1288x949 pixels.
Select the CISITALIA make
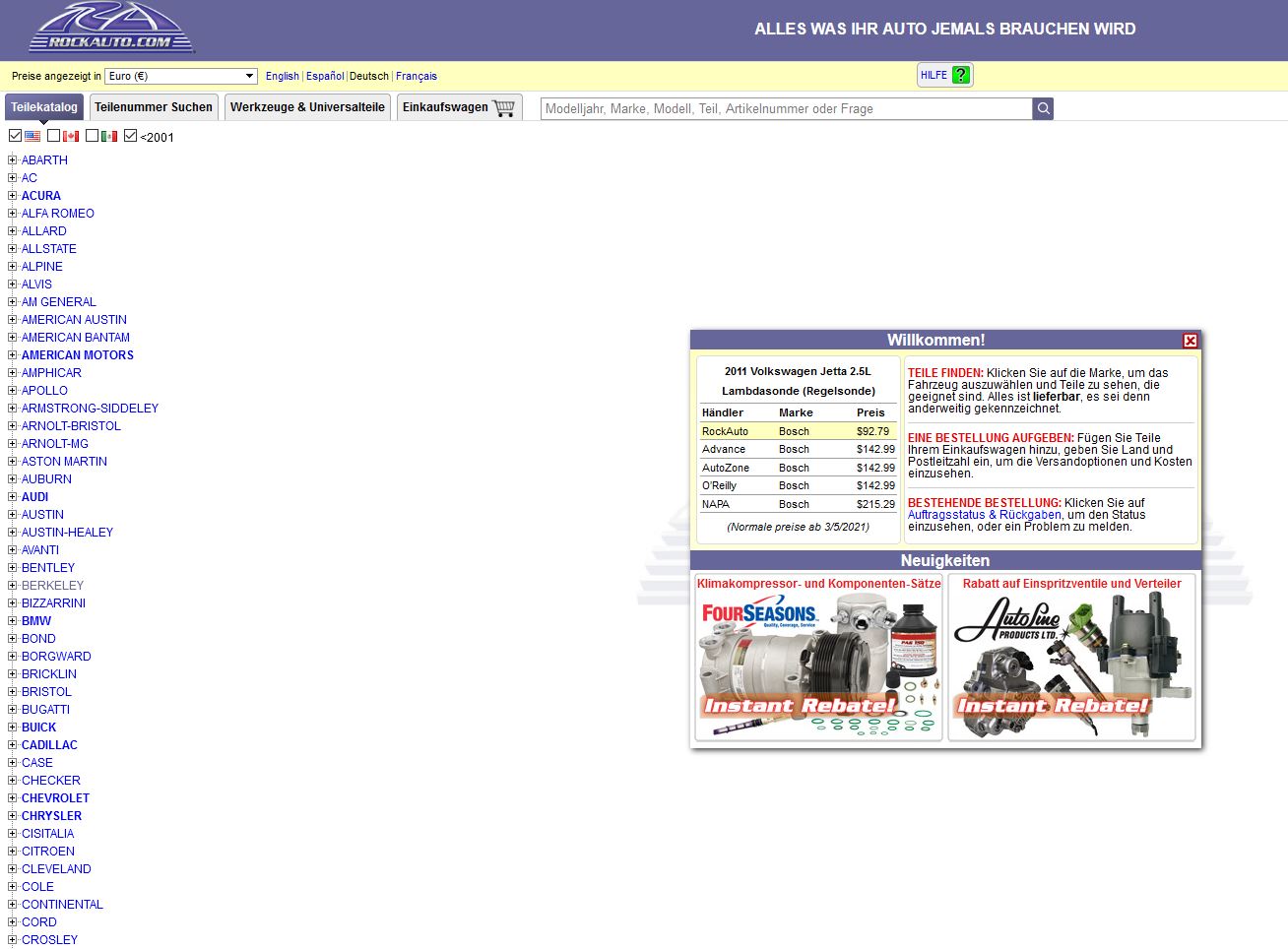click(x=47, y=834)
